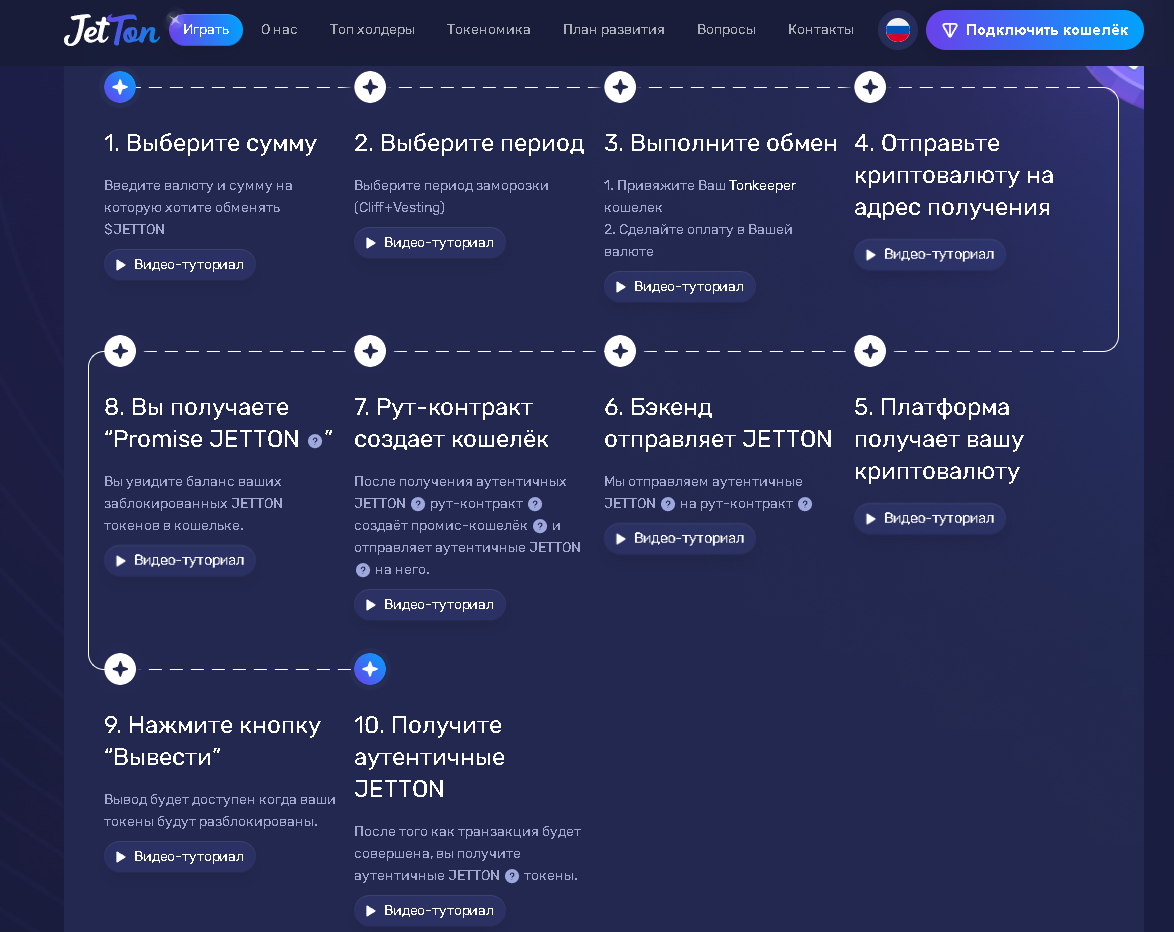Click help icon after JETTON in step 7 text
This screenshot has height=932, width=1174.
pyautogui.click(x=418, y=504)
